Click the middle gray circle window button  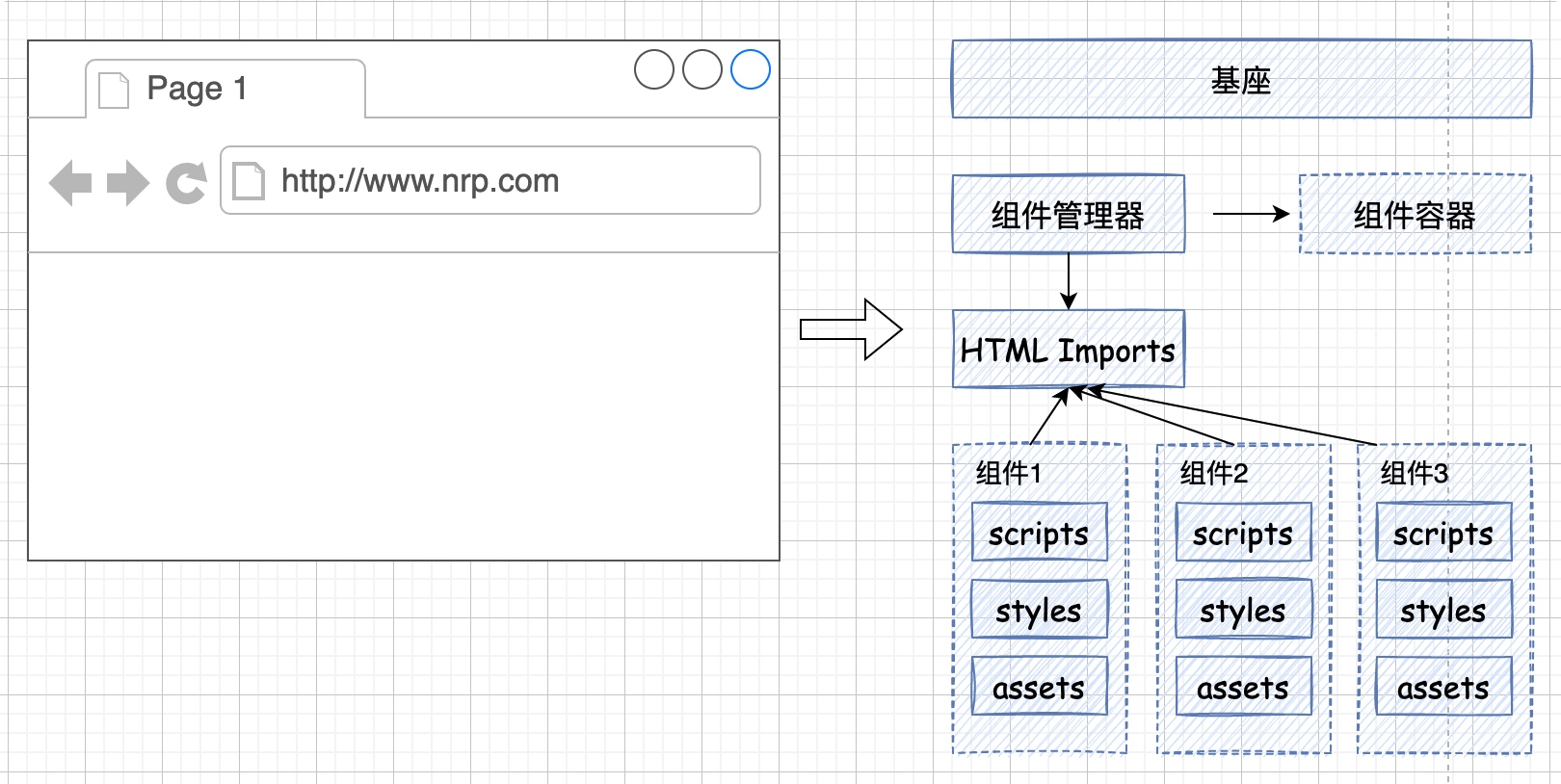(x=702, y=69)
